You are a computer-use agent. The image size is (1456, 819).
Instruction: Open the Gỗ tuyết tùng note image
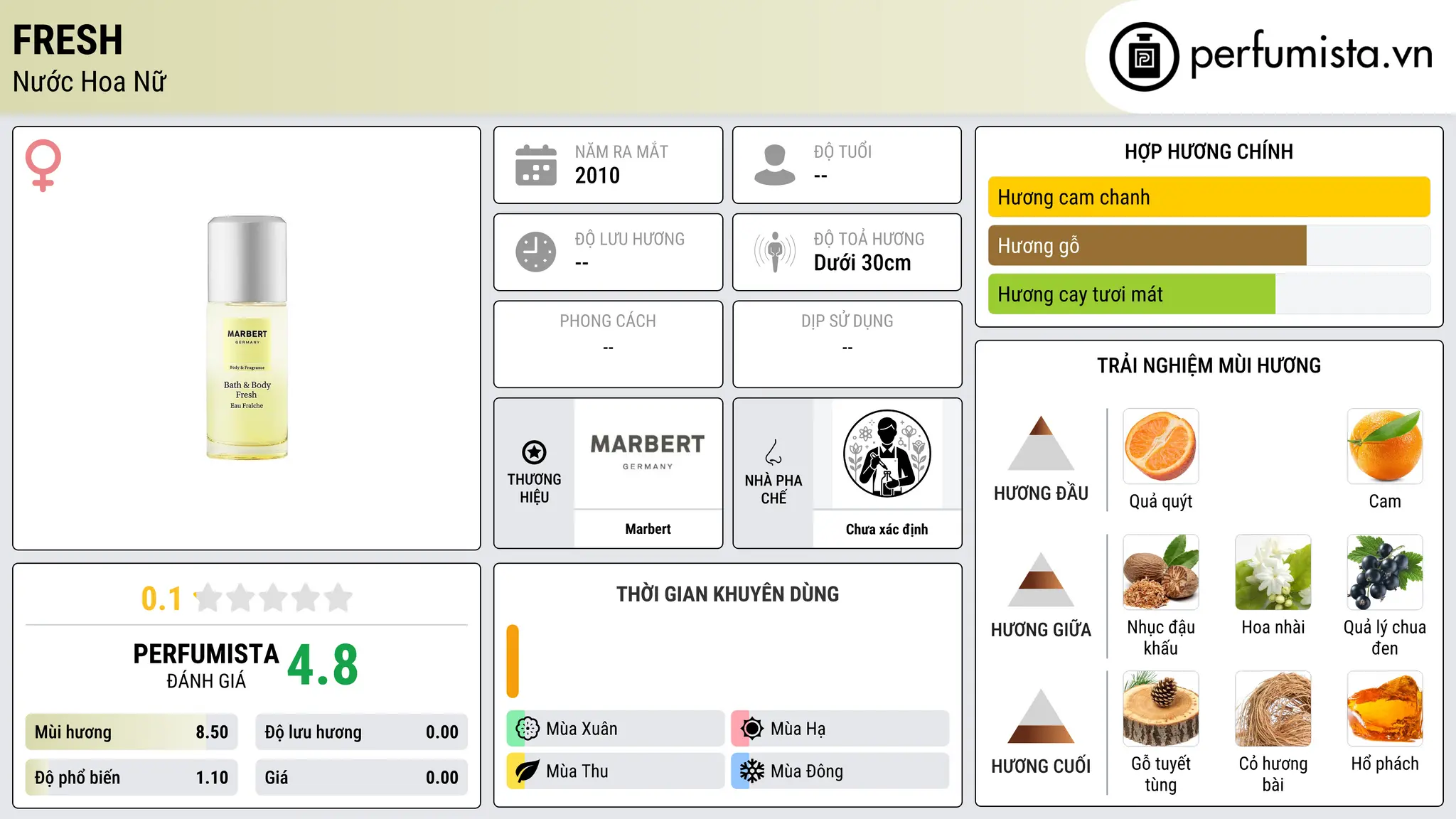click(x=1161, y=709)
